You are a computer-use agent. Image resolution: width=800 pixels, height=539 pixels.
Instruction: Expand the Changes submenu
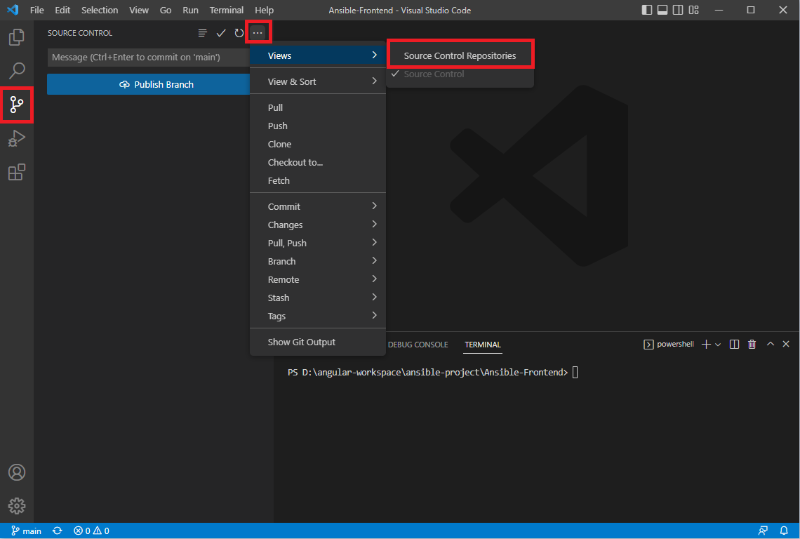point(318,225)
